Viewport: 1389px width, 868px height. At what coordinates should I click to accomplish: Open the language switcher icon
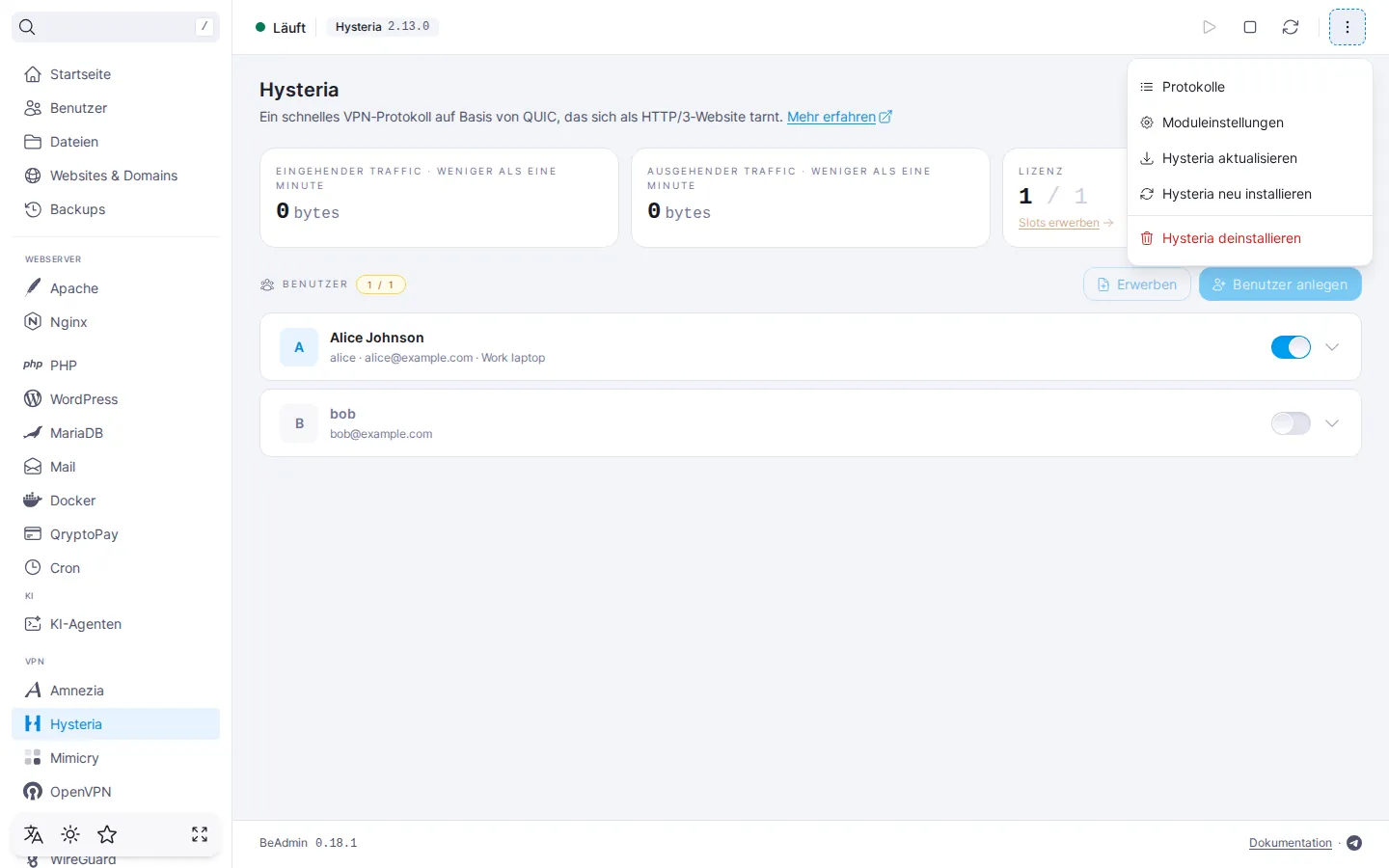pos(34,834)
